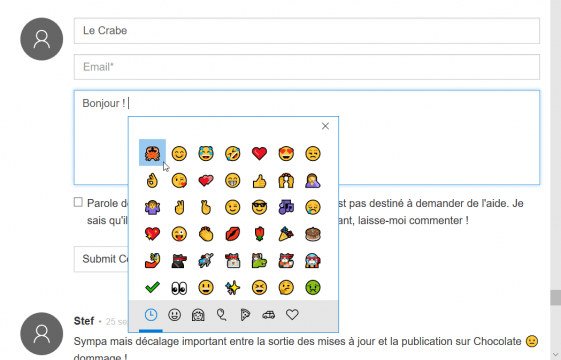The image size is (561, 360).
Task: Open the transport car emoji category
Action: click(269, 315)
